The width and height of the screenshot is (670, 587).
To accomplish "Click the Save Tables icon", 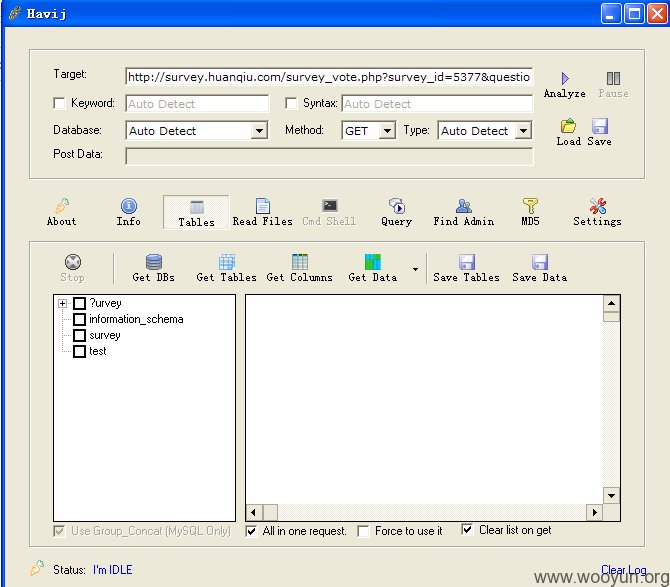I will pyautogui.click(x=466, y=262).
